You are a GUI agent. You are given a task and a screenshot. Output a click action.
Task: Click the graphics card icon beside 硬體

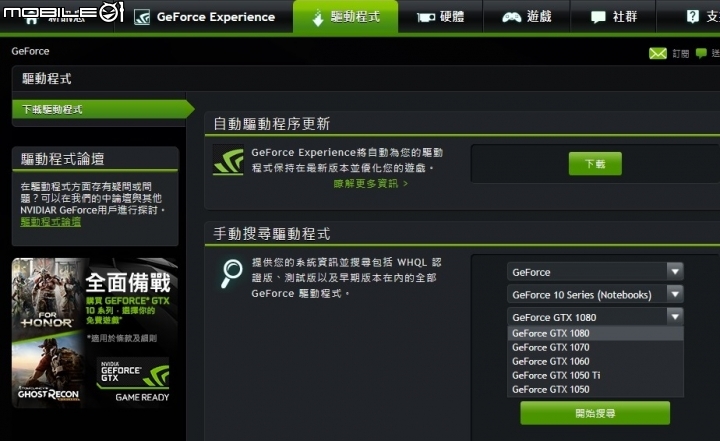(x=426, y=17)
